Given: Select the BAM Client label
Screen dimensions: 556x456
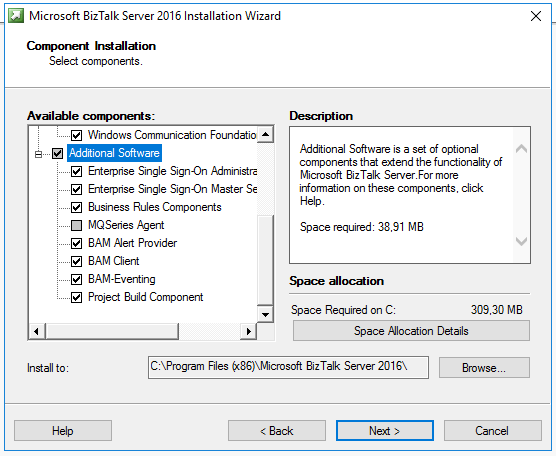Looking at the screenshot, I should (x=113, y=261).
